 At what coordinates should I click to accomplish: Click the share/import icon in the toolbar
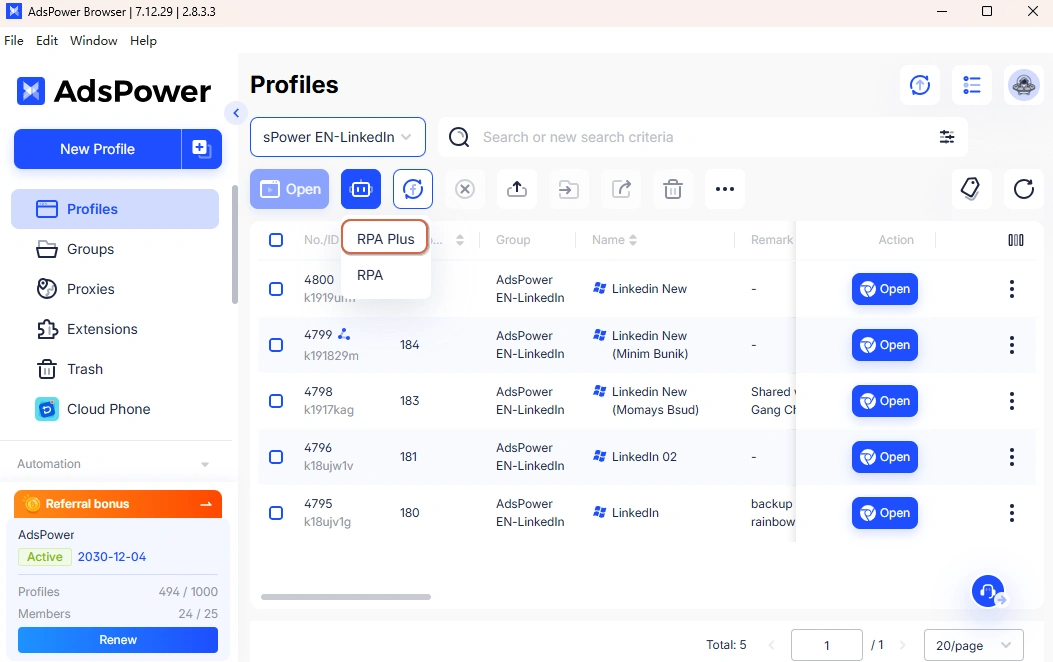[620, 188]
